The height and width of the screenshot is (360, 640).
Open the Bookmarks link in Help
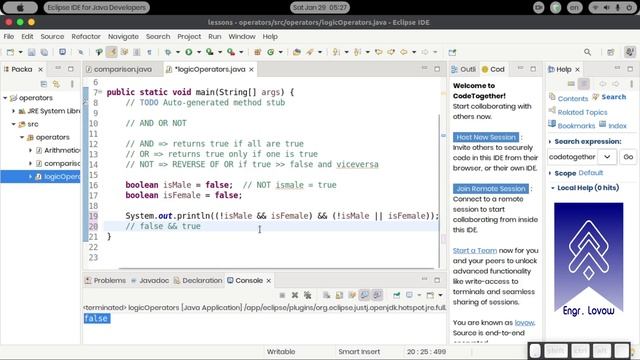coord(576,126)
